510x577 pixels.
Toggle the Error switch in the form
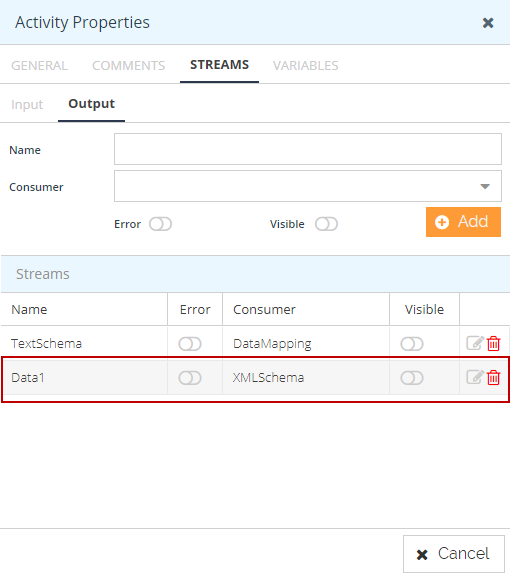tap(160, 224)
